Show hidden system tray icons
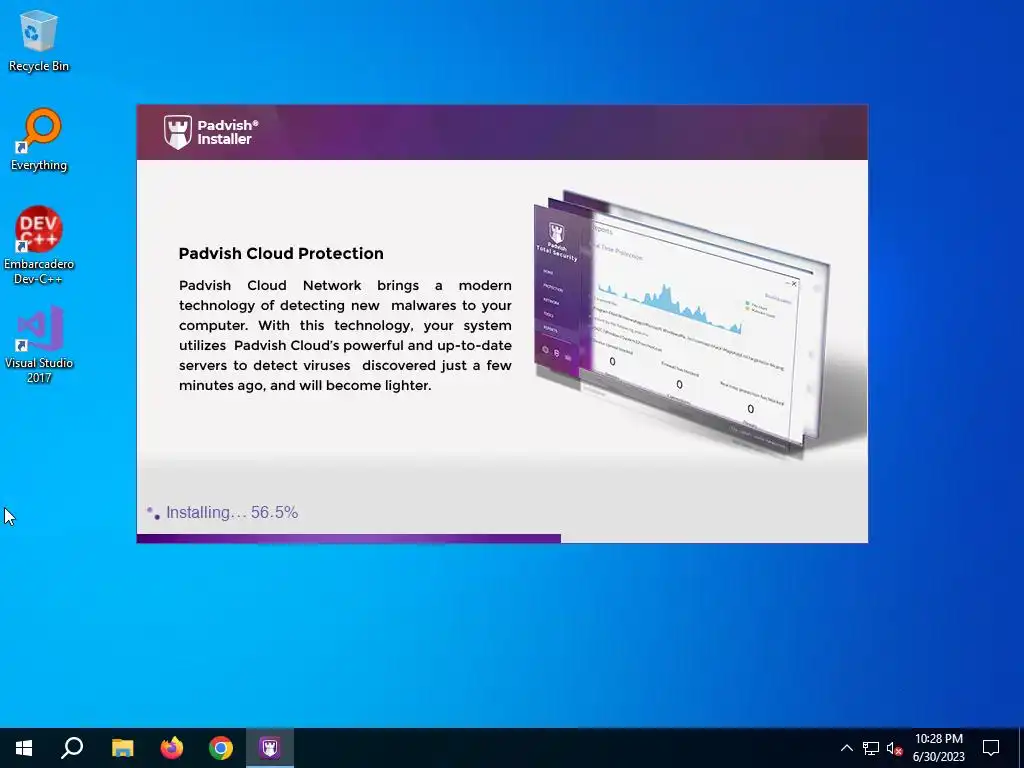The height and width of the screenshot is (768, 1024). tap(846, 748)
